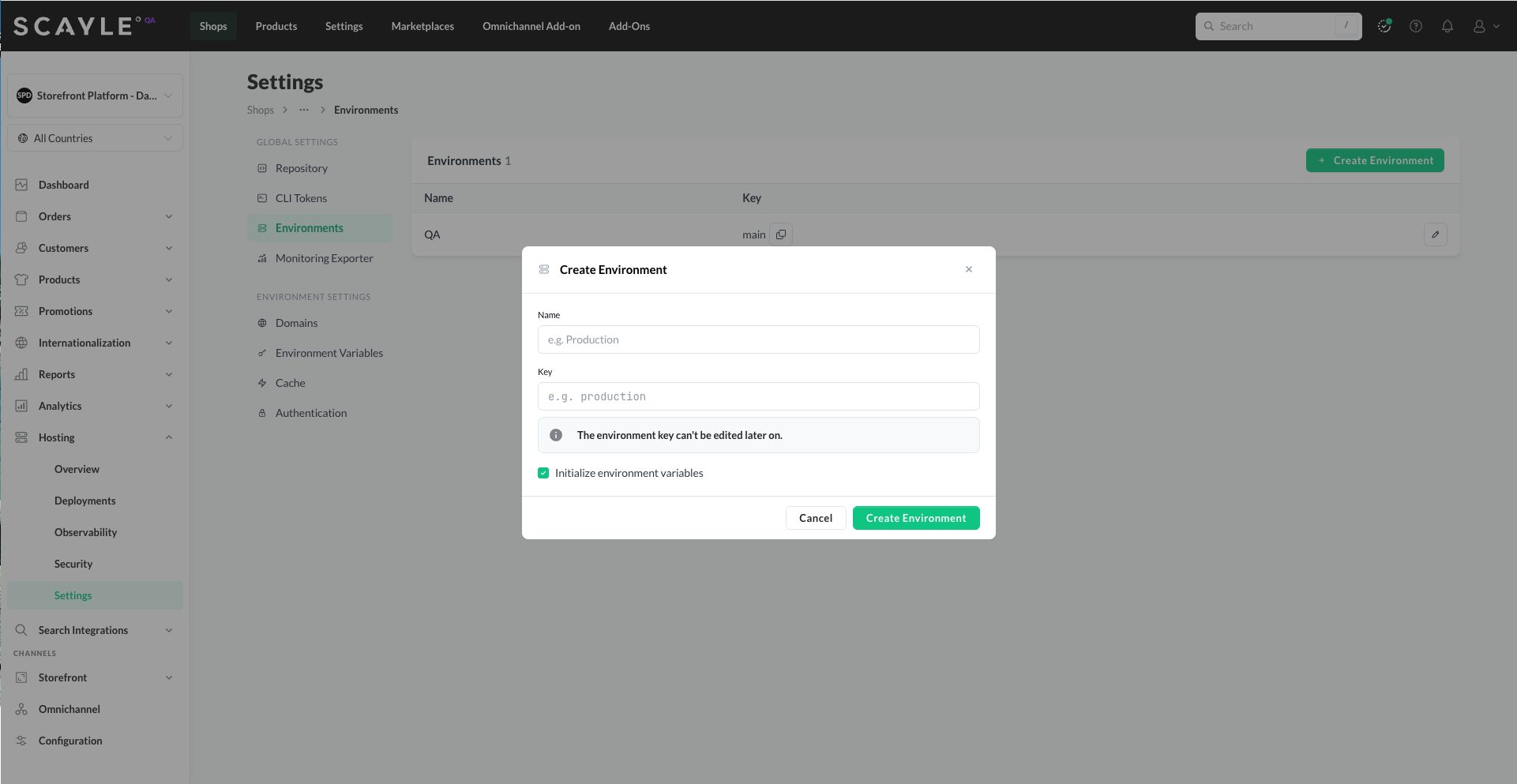Open the All Countries dropdown

point(96,138)
